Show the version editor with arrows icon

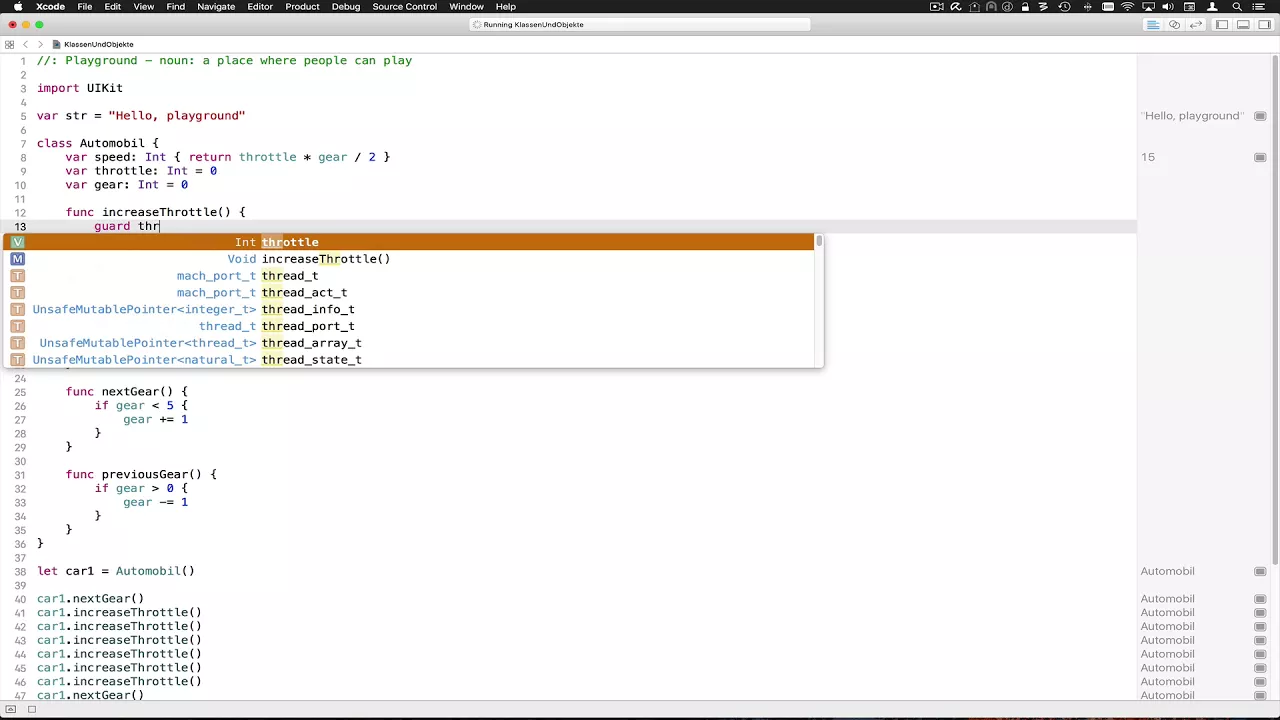(x=1196, y=24)
